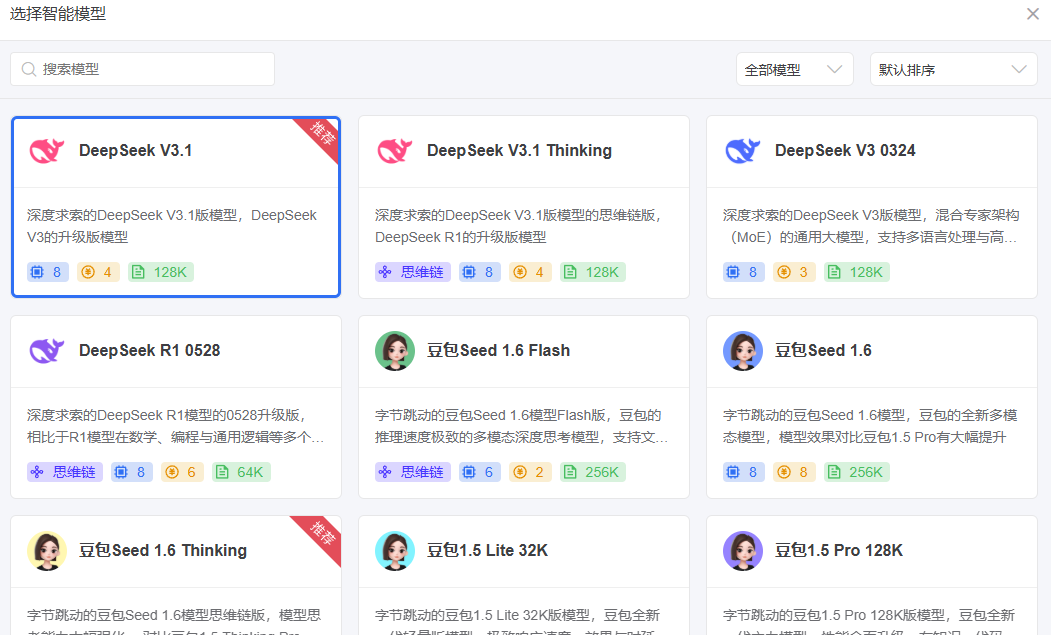
Task: Click the DeepSeek R1 0528 description text
Action: (x=176, y=426)
